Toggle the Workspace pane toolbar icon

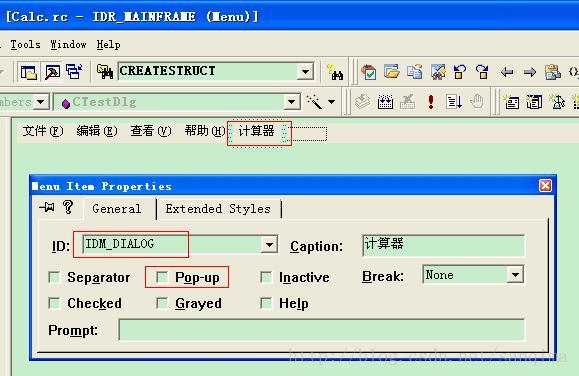point(28,72)
